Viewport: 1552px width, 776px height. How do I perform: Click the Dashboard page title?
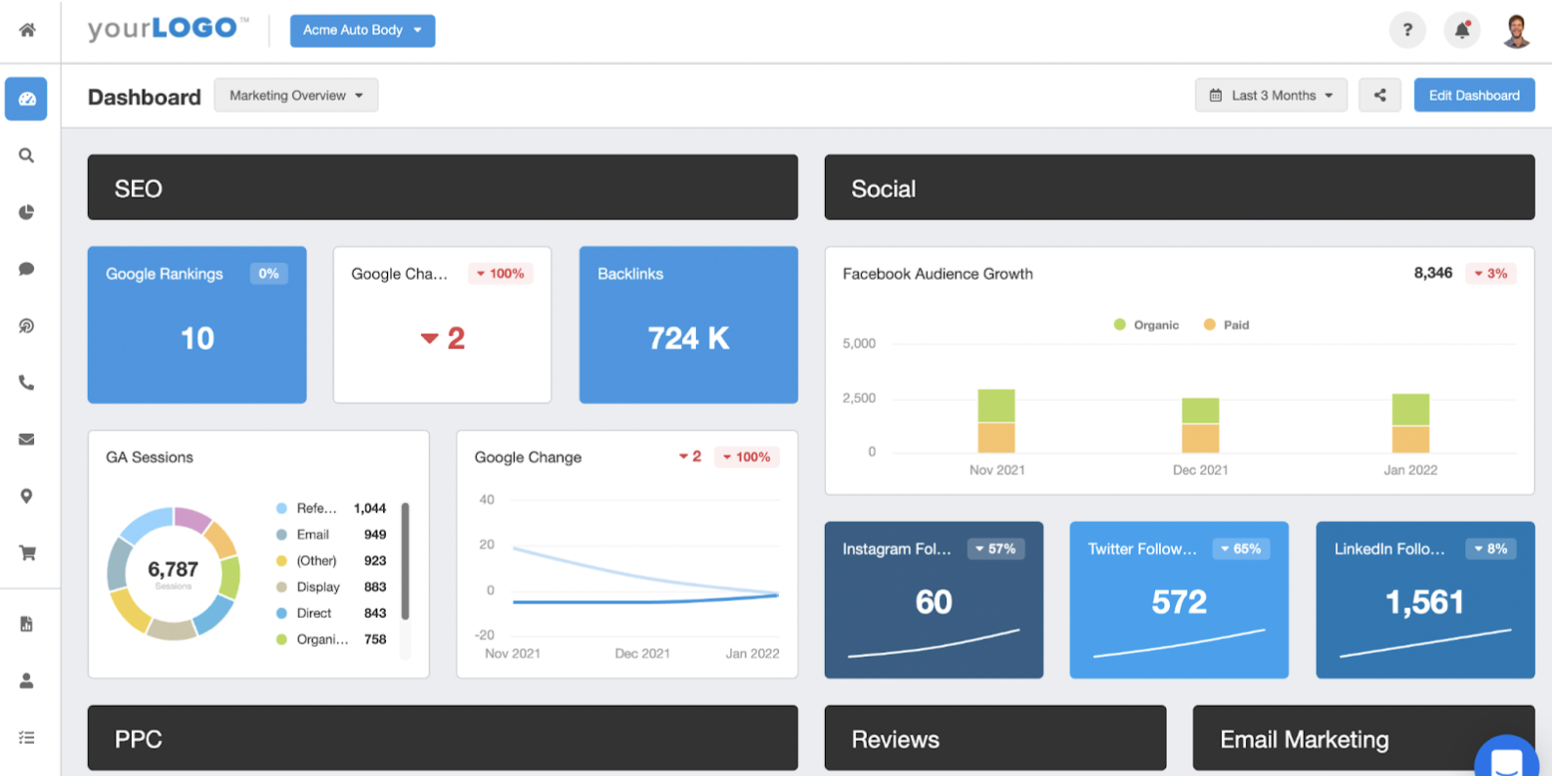click(144, 97)
